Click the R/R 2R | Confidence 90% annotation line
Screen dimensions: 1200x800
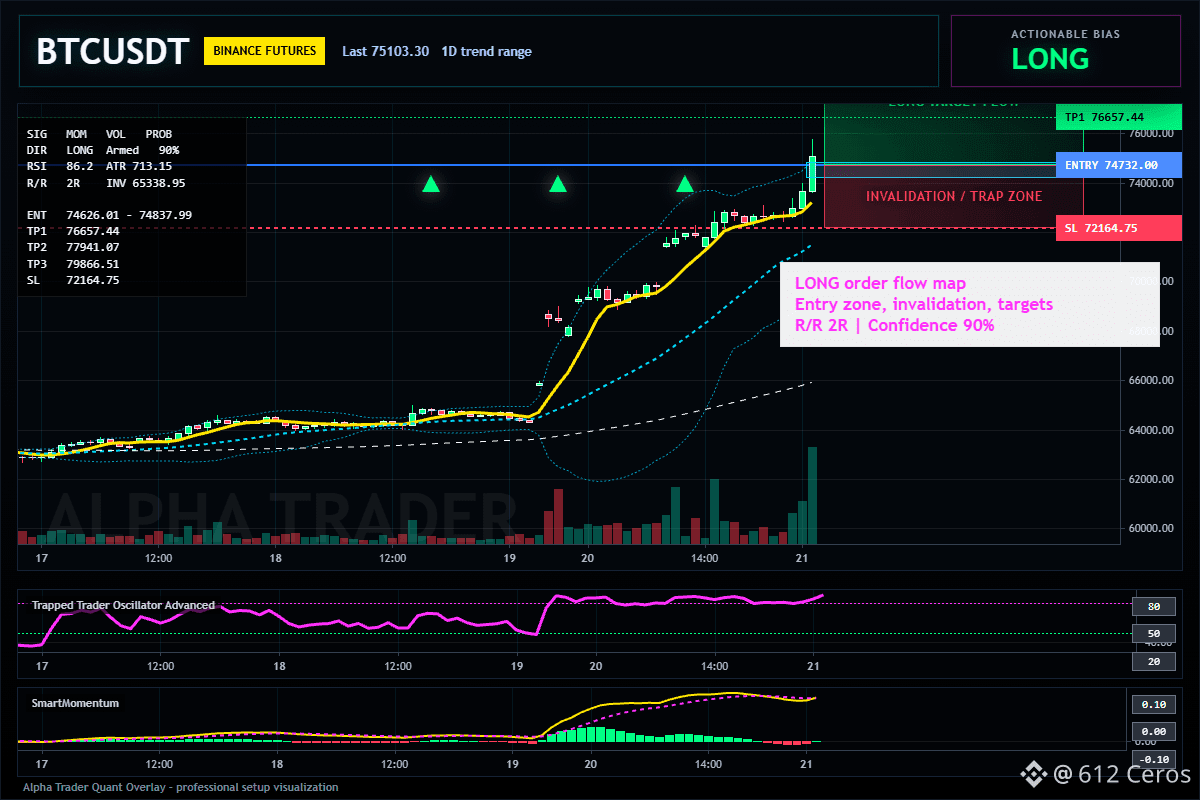click(894, 324)
